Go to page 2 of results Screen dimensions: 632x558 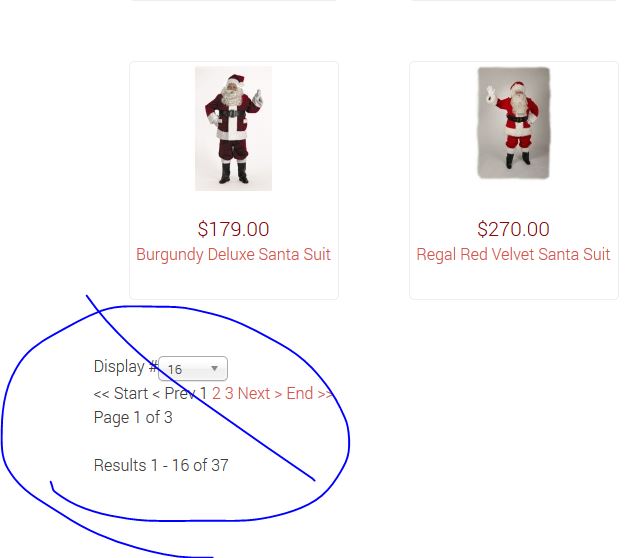click(x=216, y=394)
